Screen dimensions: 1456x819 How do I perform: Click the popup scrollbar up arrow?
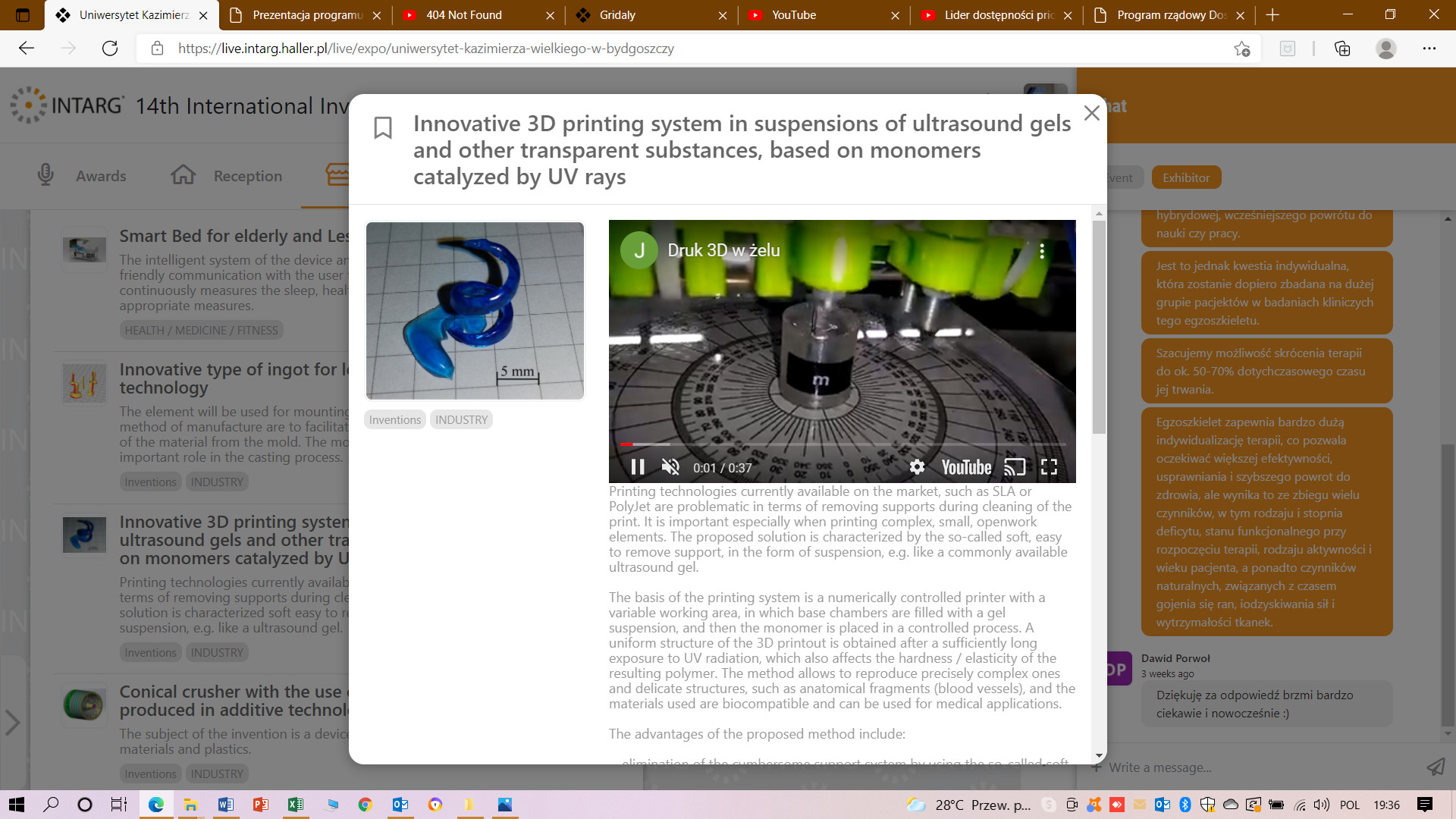coord(1099,214)
